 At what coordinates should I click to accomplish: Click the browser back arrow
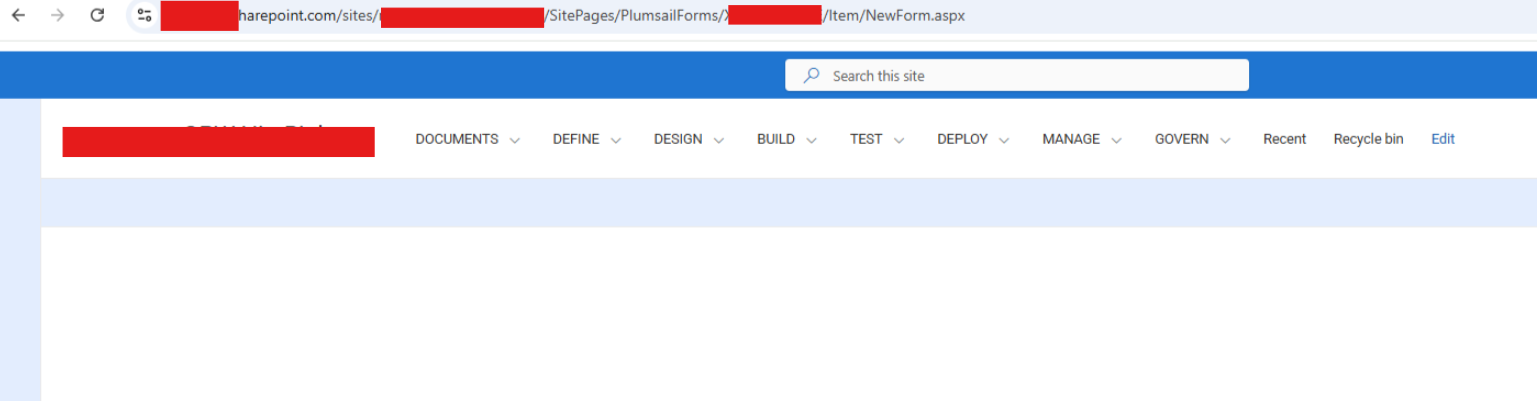[19, 15]
